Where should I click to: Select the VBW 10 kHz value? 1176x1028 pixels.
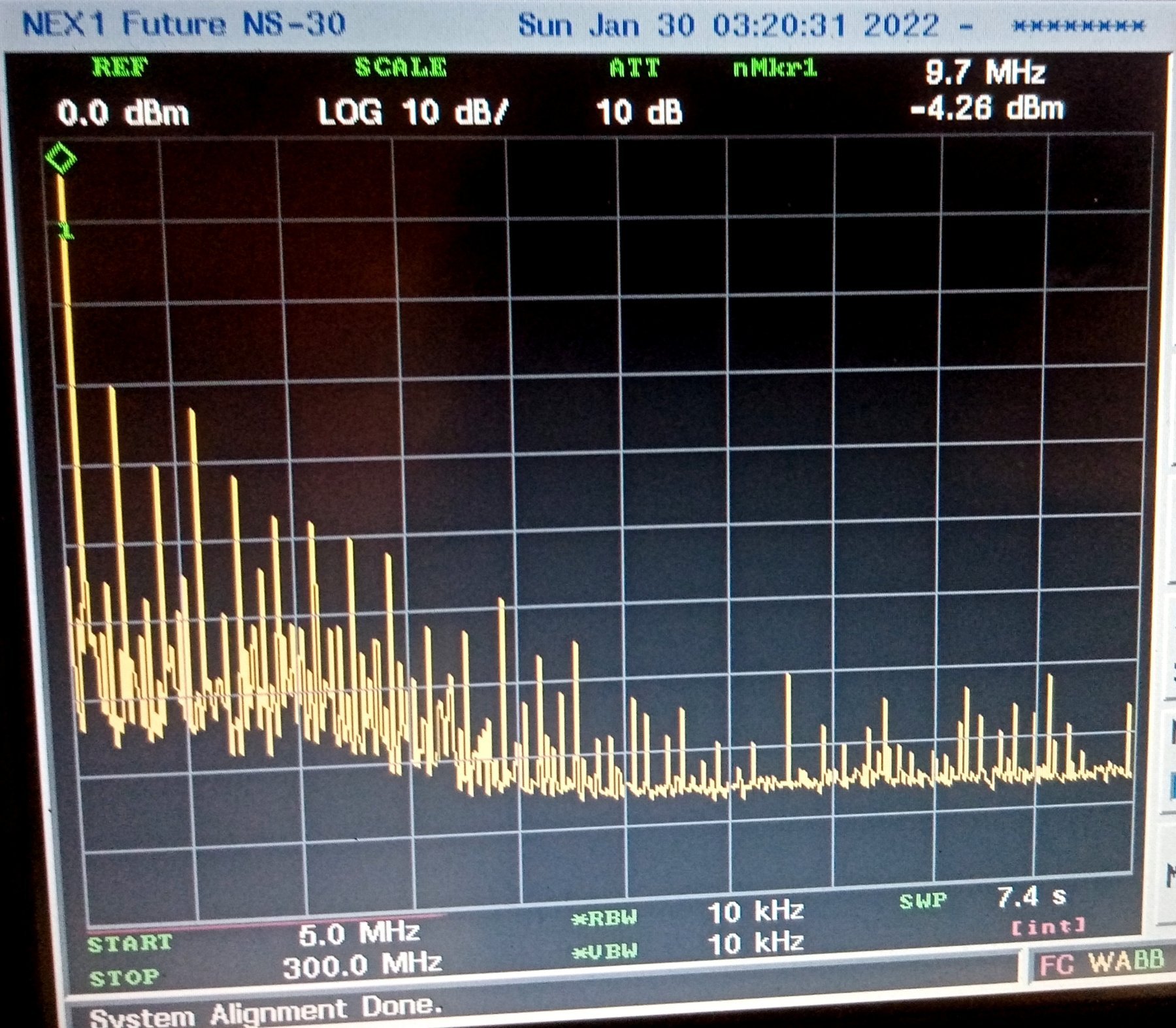756,944
